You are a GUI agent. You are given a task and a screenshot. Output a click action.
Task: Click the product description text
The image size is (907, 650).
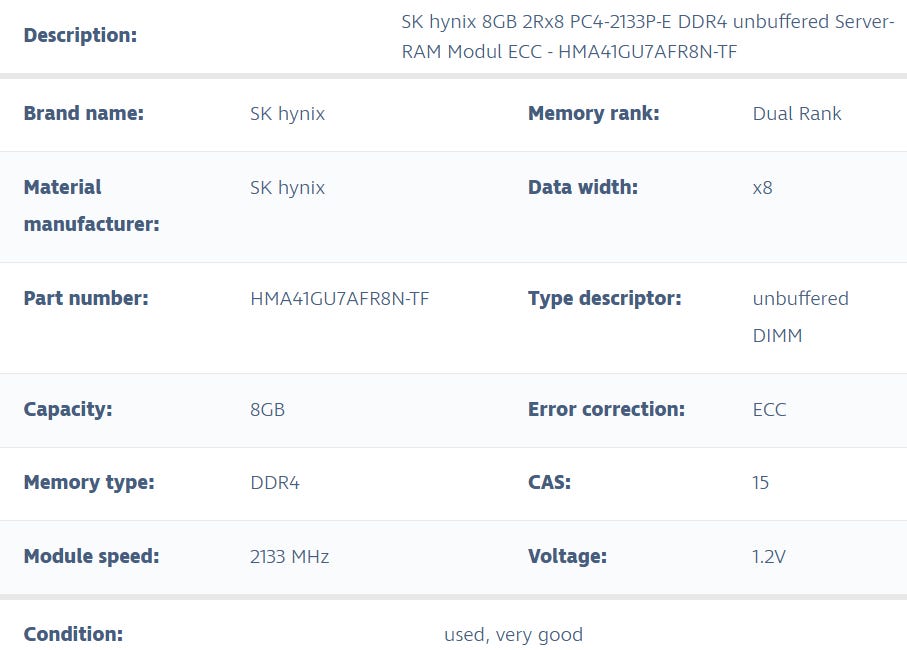coord(647,36)
